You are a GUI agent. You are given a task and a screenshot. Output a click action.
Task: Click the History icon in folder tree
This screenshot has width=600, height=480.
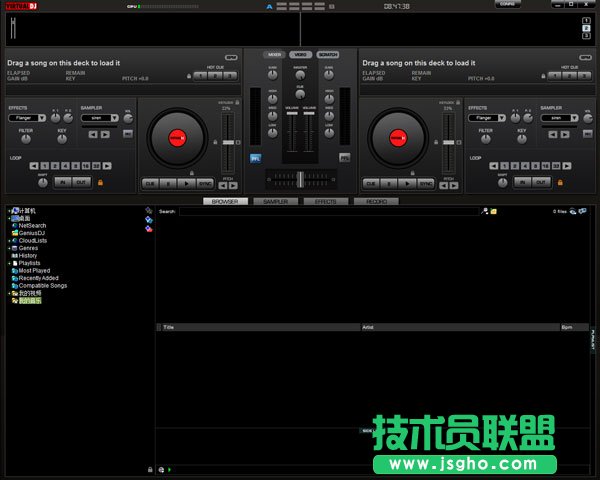click(15, 255)
